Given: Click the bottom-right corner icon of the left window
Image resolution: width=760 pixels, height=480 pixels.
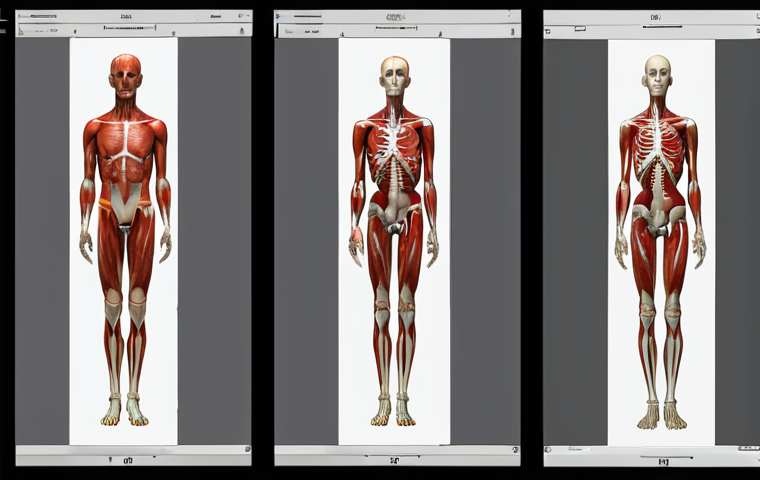Looking at the screenshot, I should (x=248, y=449).
